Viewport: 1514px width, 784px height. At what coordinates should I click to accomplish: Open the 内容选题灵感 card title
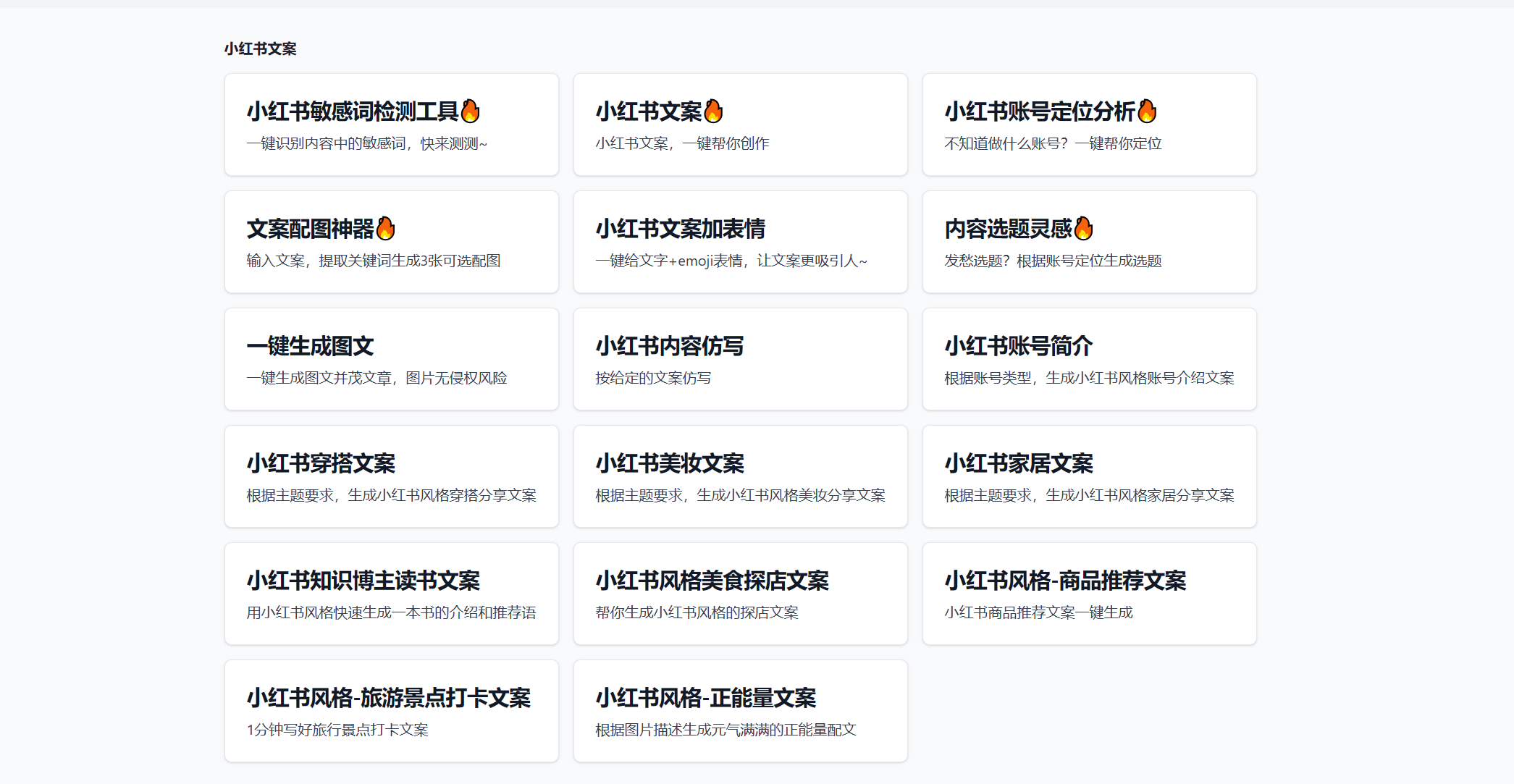click(x=1009, y=229)
